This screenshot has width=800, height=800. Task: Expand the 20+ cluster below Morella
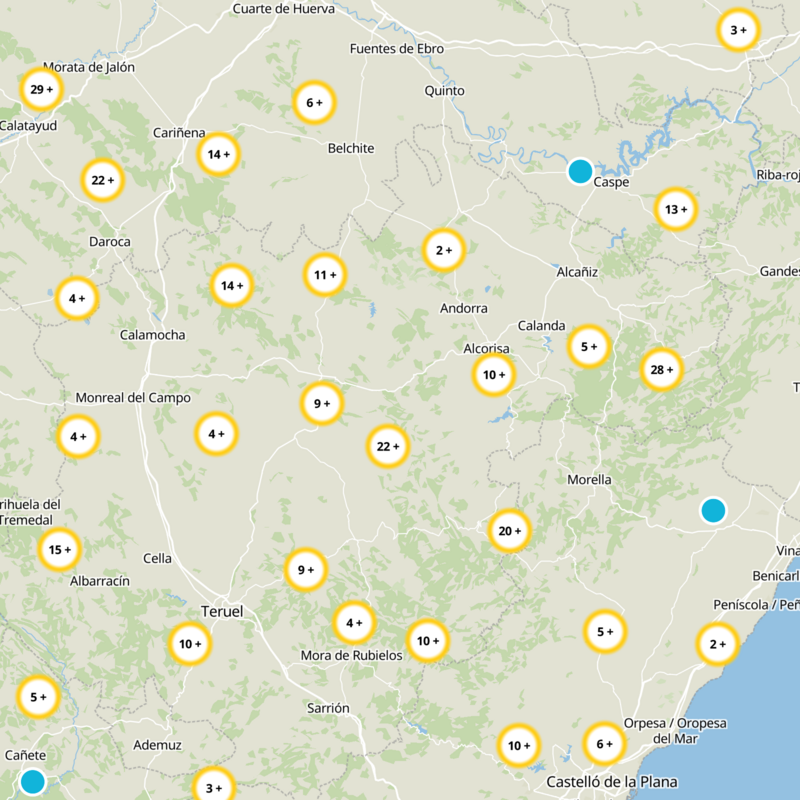pos(509,531)
